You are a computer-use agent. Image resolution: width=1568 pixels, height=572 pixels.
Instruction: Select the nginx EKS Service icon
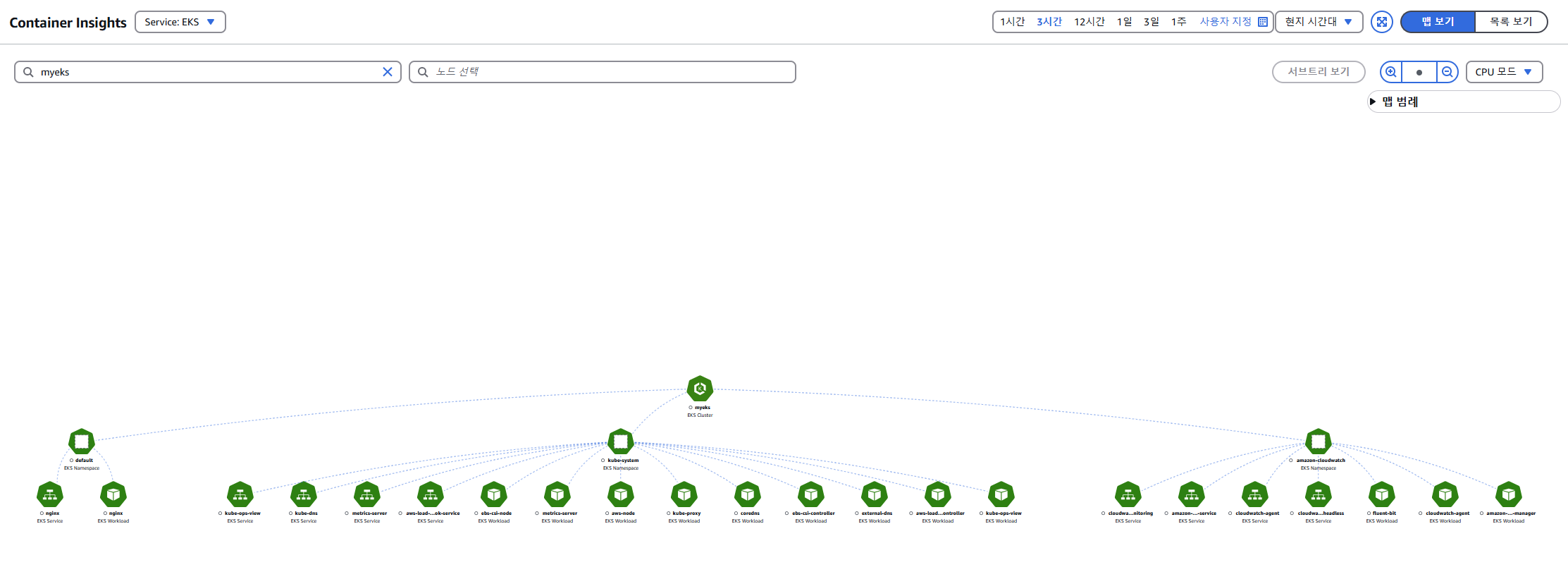[x=50, y=494]
